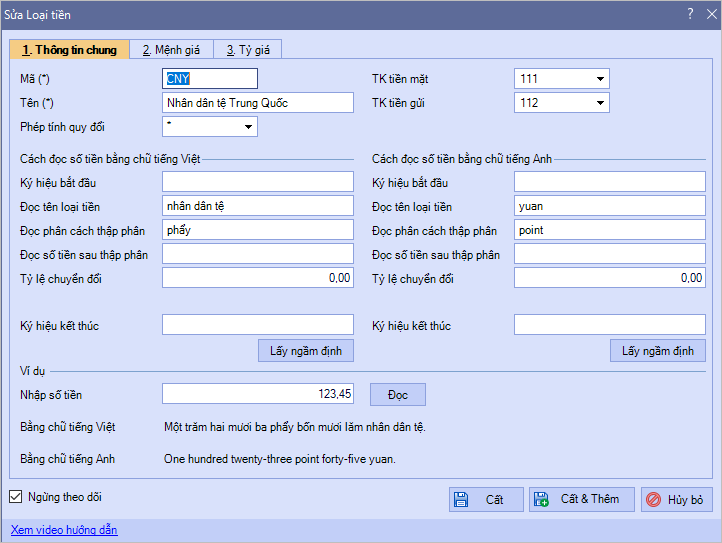The height and width of the screenshot is (543, 722).
Task: Click English Lấy ngầm định button
Action: tap(658, 350)
